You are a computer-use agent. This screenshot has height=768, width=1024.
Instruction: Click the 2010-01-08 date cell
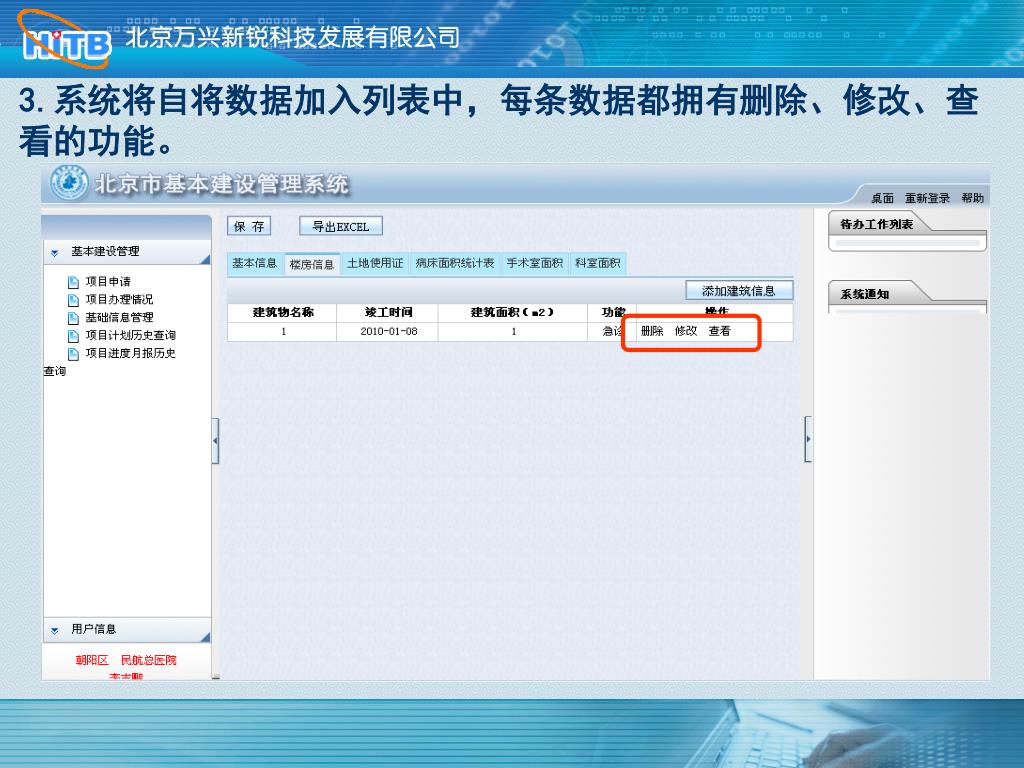click(x=389, y=331)
